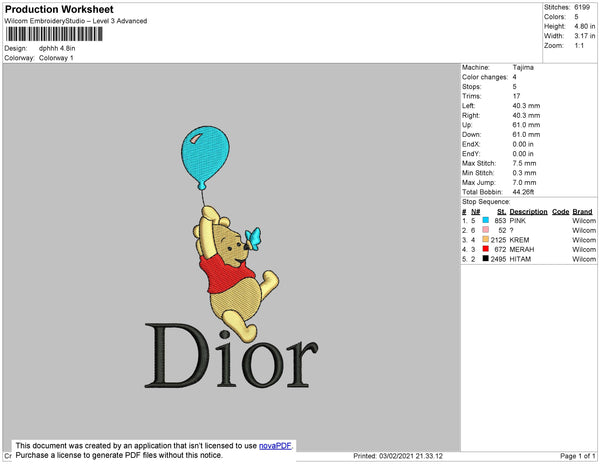Screen dimensions: 600x464
Task: Select the question mark description in row 2
Action: (x=512, y=230)
